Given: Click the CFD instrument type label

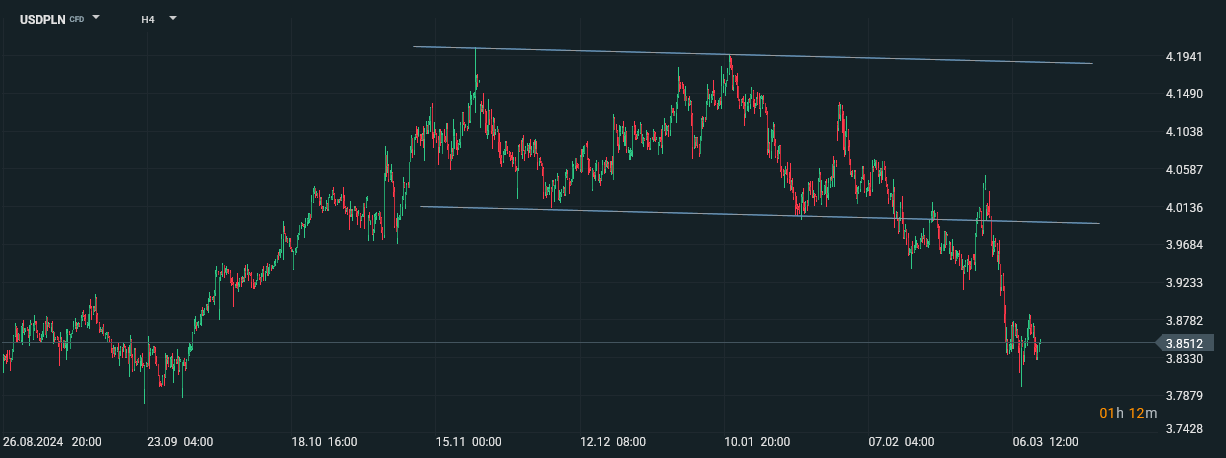Looking at the screenshot, I should tap(77, 20).
